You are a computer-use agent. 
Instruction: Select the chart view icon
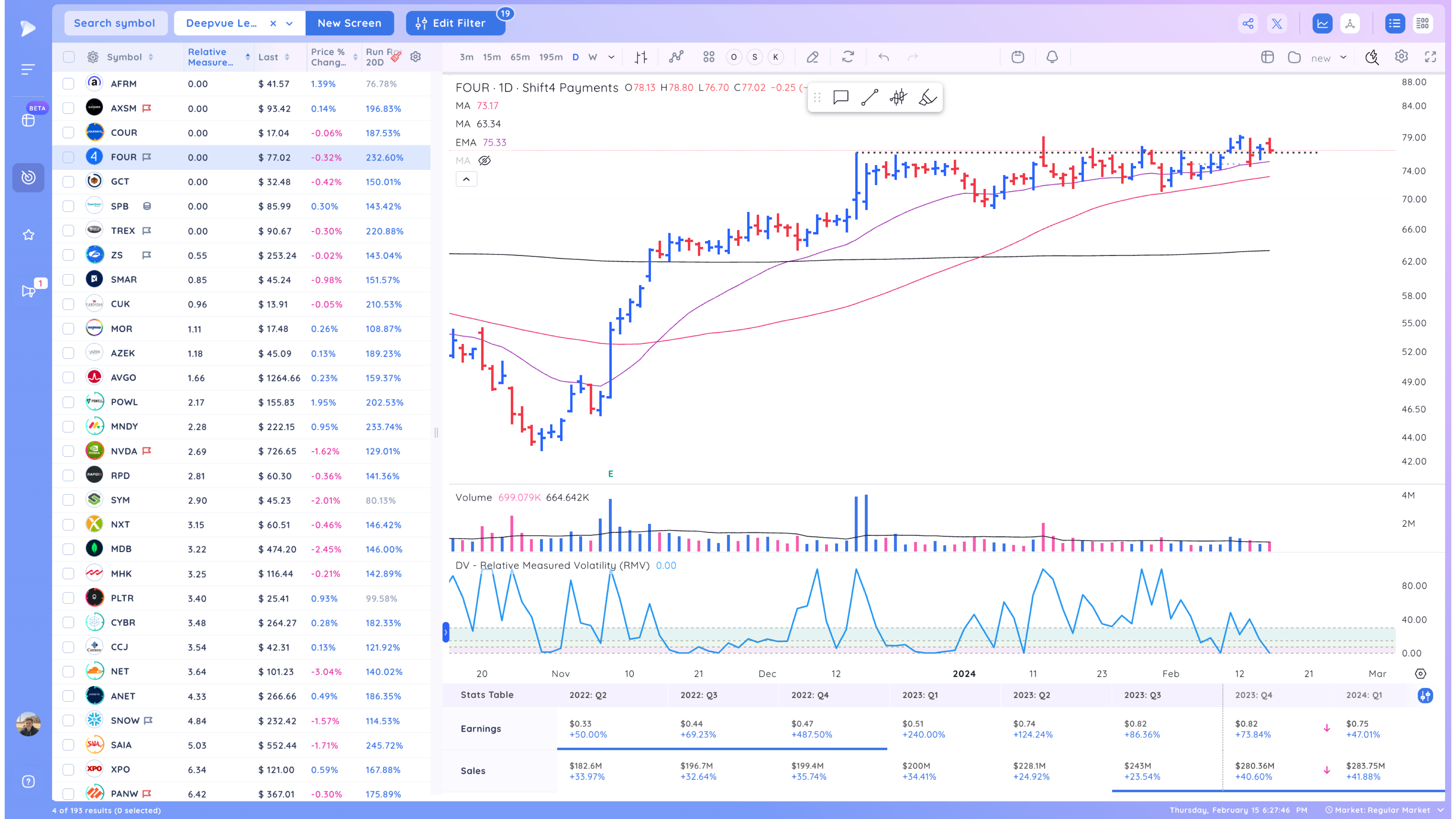pos(1322,23)
